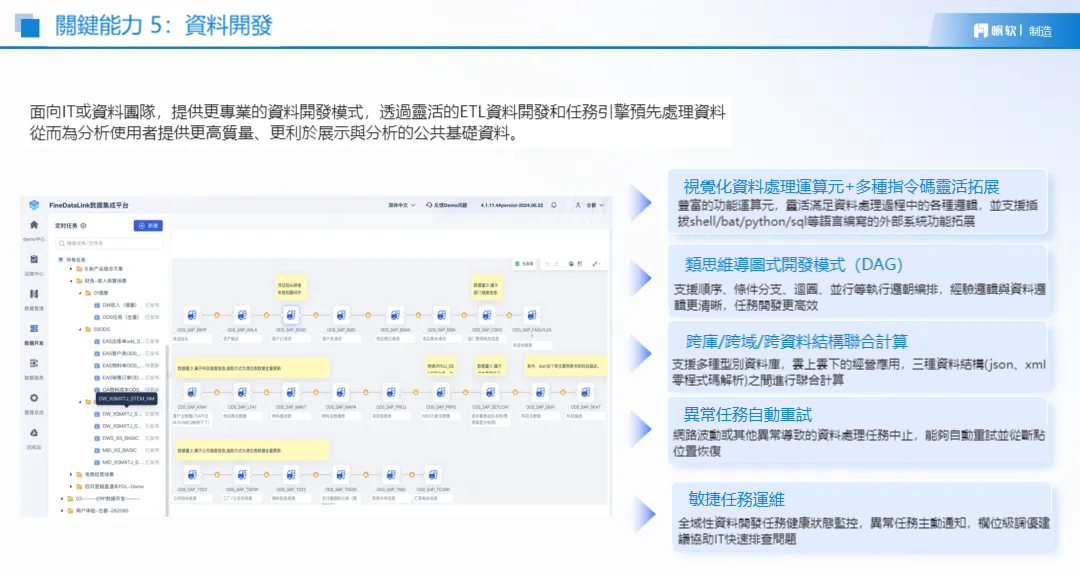Click the FineDataLink logo icon
The image size is (1080, 576).
pyautogui.click(x=34, y=205)
